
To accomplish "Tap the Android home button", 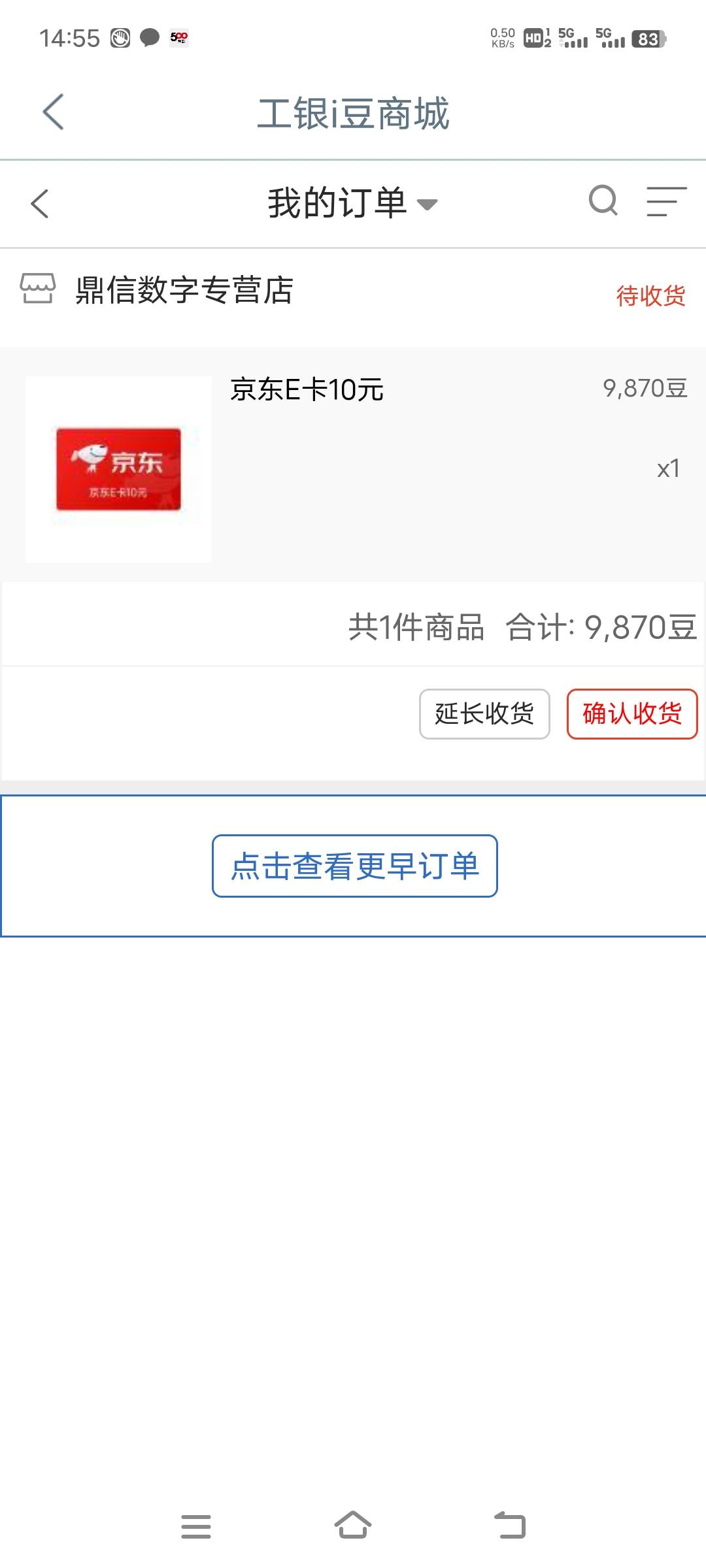I will pyautogui.click(x=353, y=1525).
